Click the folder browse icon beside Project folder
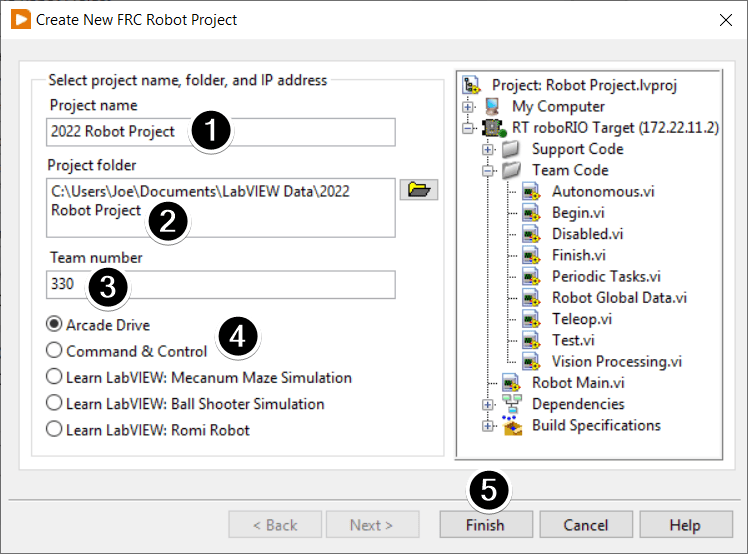The width and height of the screenshot is (748, 554). (x=419, y=190)
